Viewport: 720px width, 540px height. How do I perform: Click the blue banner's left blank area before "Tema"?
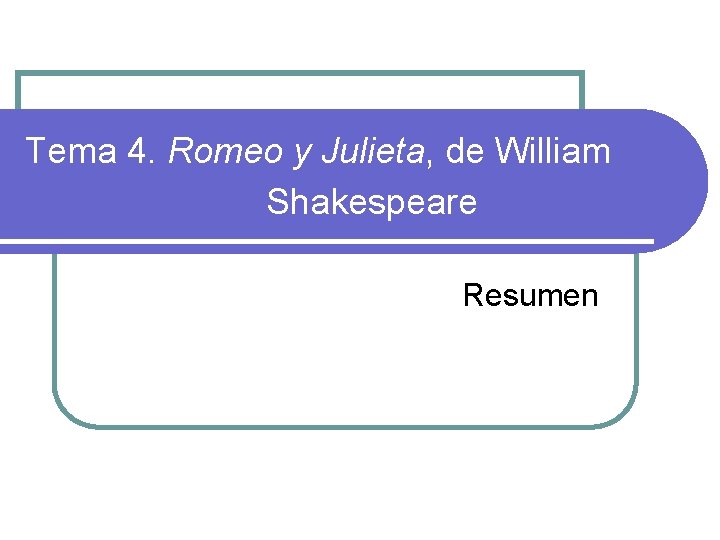12,180
